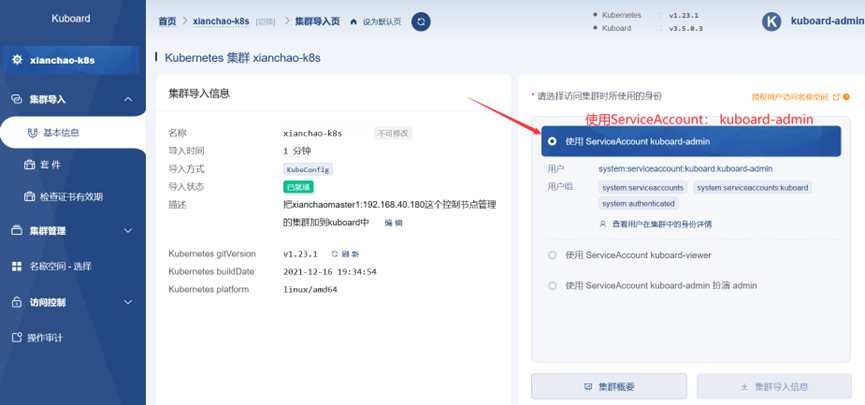Click the linux/amd64 platform value
This screenshot has width=865, height=405.
310,289
